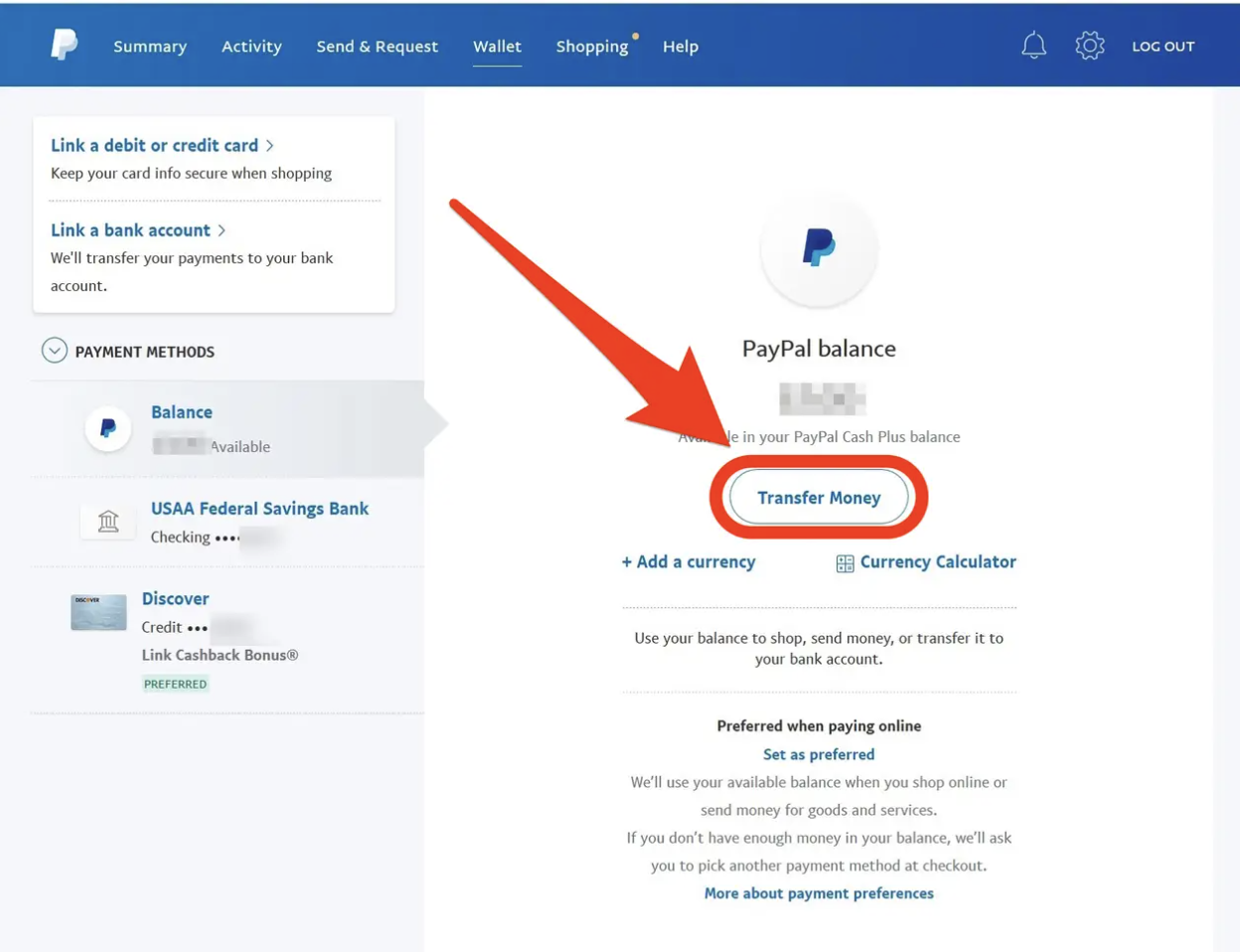Click 'Keep your card info secure when shopping'
This screenshot has width=1240, height=952.
(191, 173)
